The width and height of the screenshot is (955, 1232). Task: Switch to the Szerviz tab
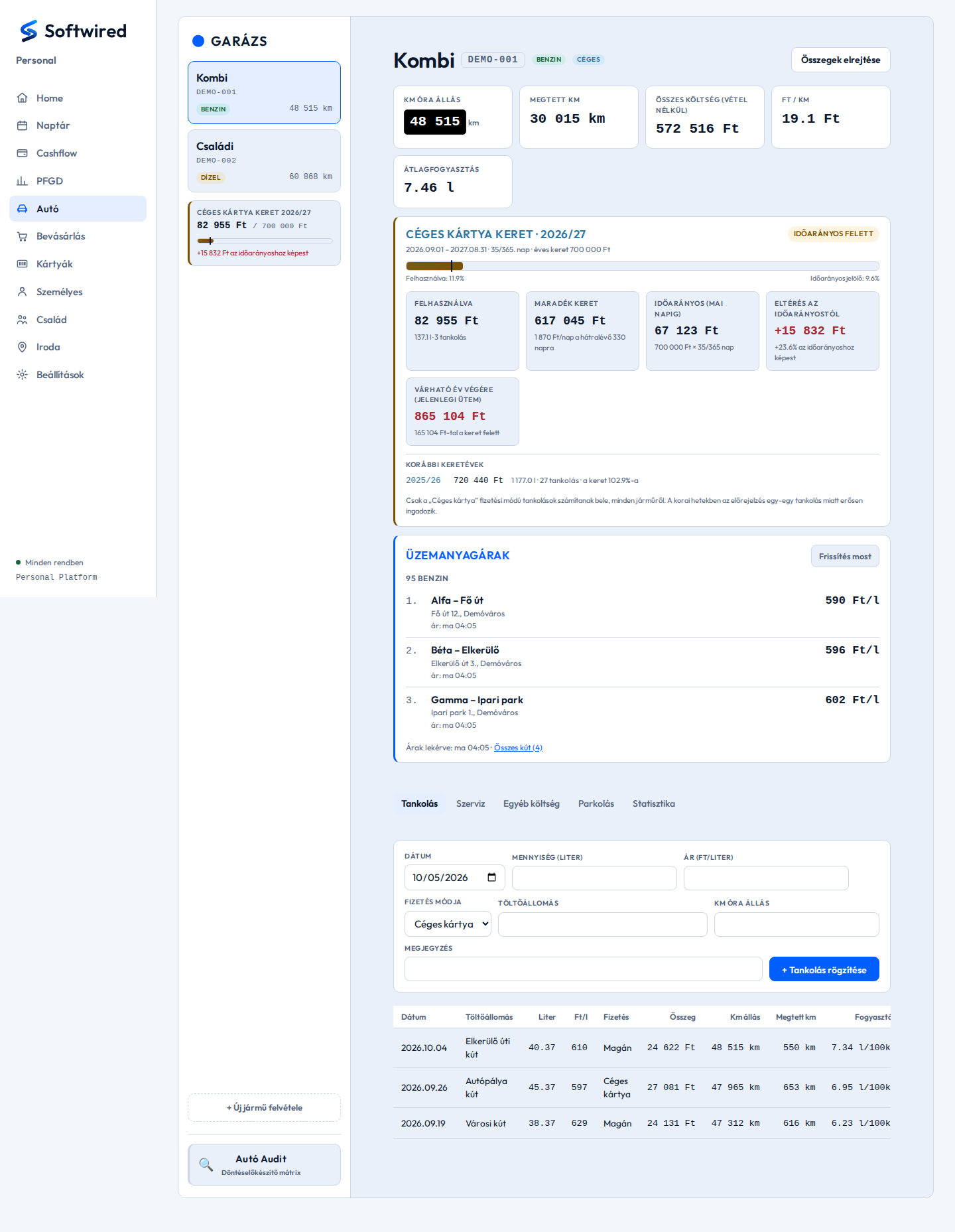coord(471,804)
